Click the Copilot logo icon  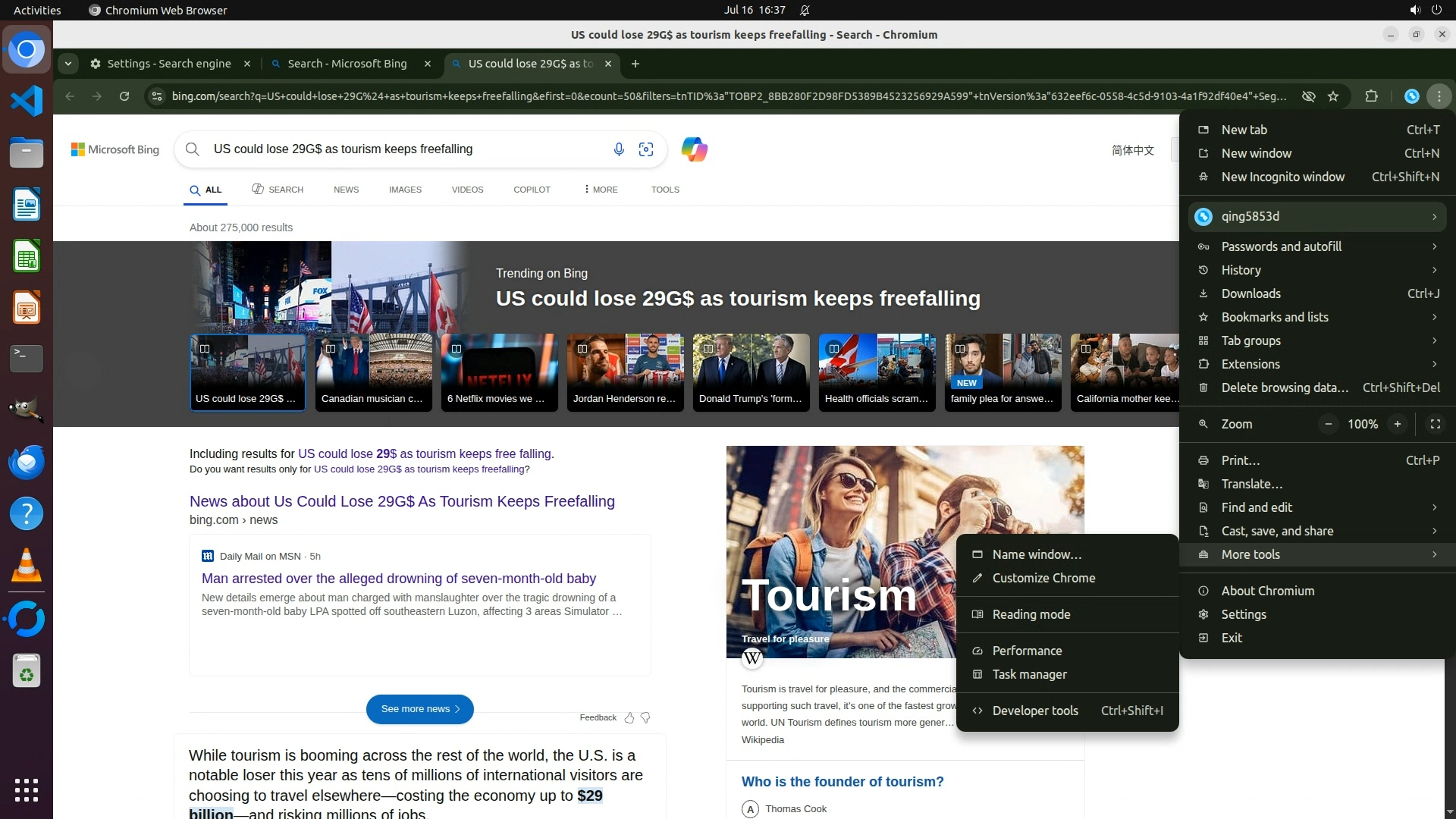[x=694, y=149]
